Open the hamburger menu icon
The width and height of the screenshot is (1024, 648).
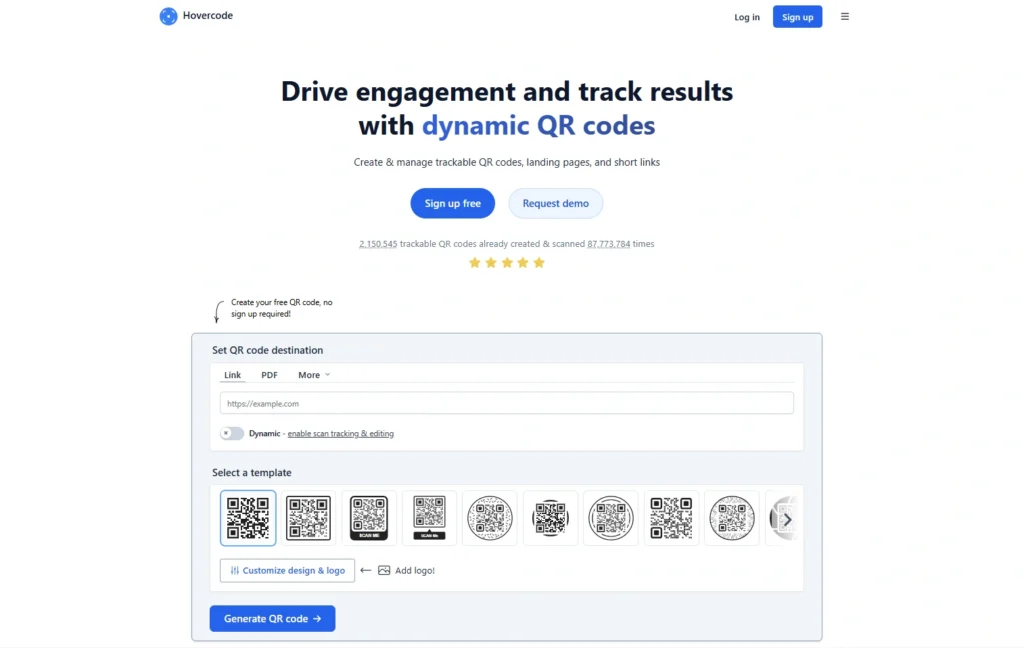[844, 16]
